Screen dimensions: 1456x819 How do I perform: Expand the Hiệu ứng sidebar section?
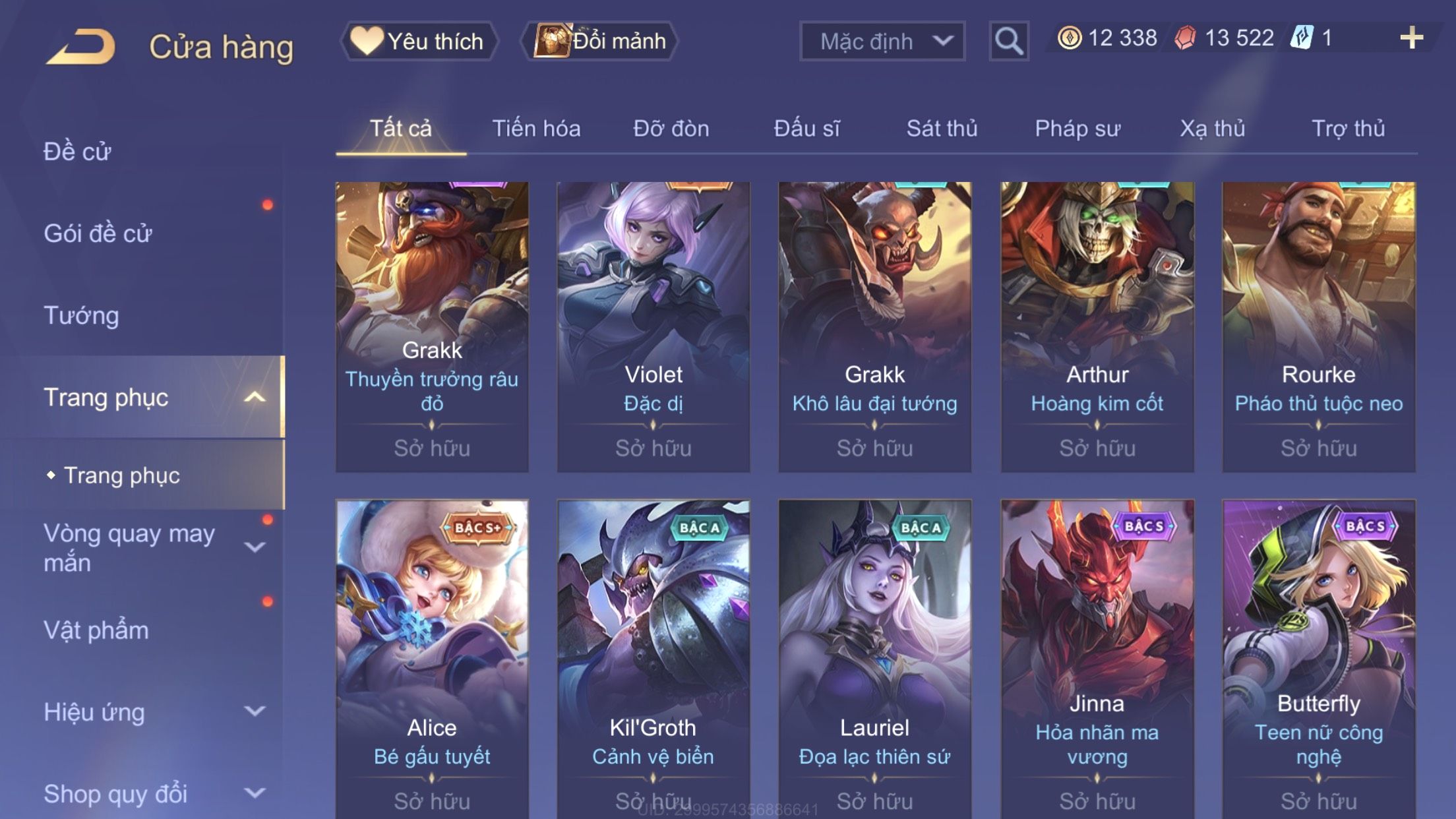click(x=255, y=711)
